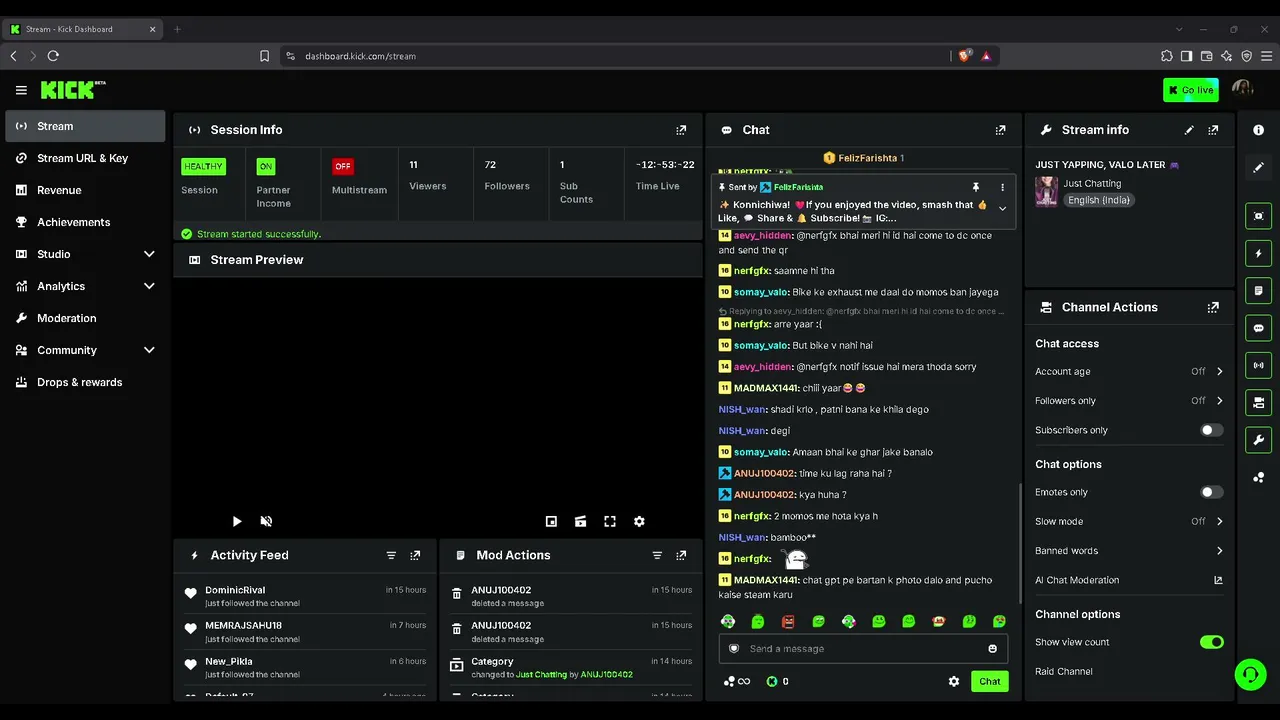
Task: Open the emoji picker in the message box
Action: tap(992, 648)
